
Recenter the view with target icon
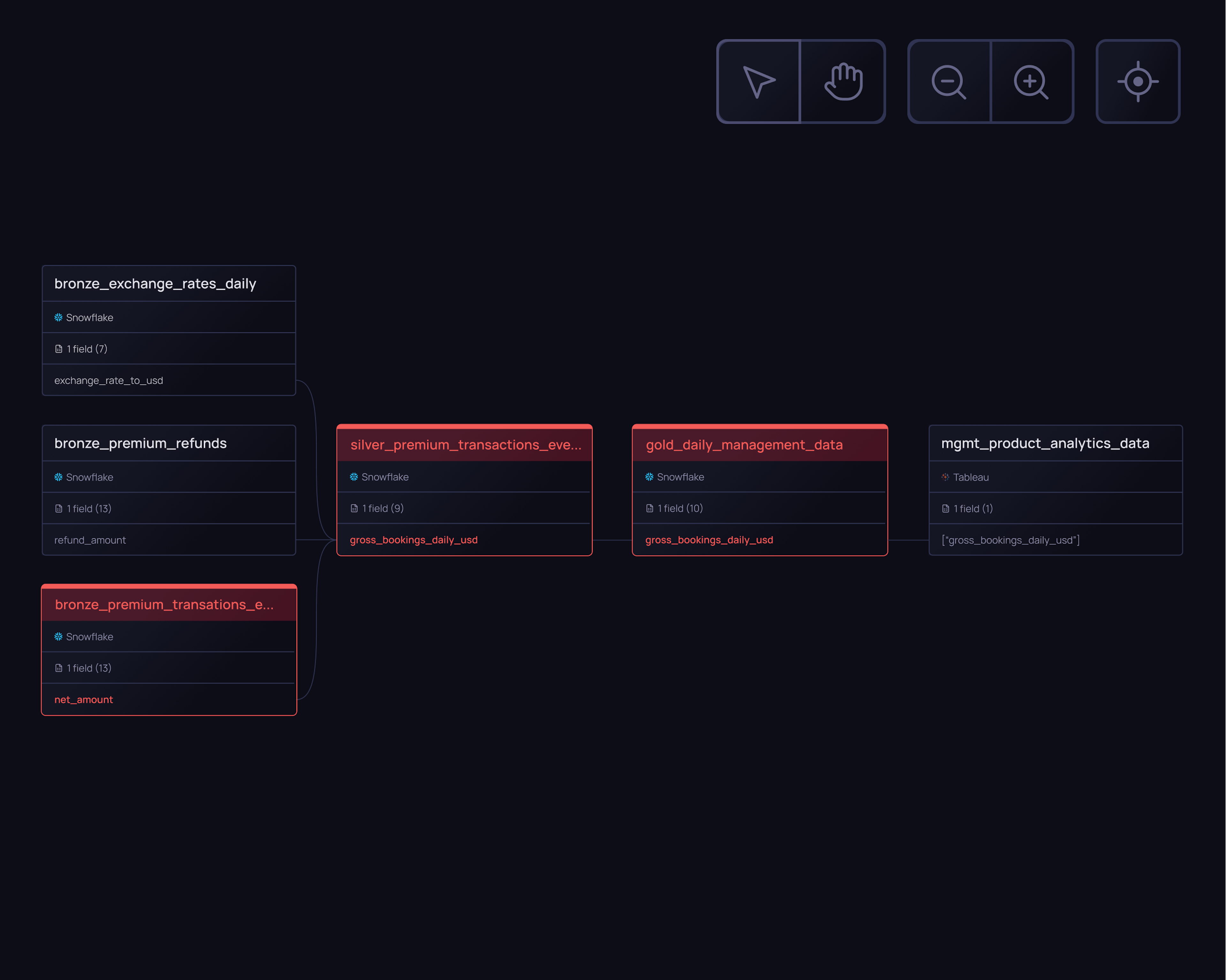(x=1137, y=81)
